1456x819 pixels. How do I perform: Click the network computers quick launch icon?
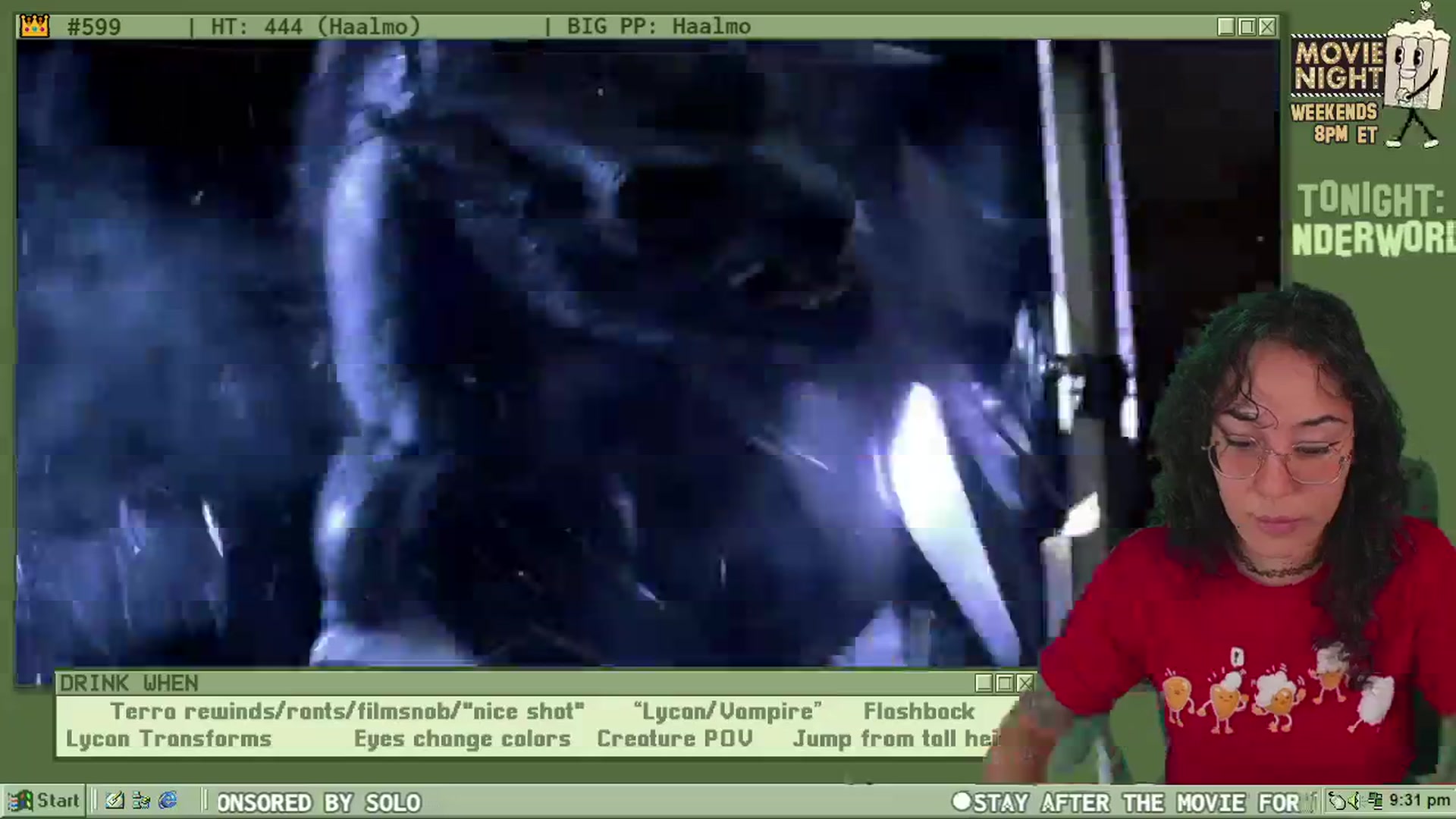[x=141, y=801]
